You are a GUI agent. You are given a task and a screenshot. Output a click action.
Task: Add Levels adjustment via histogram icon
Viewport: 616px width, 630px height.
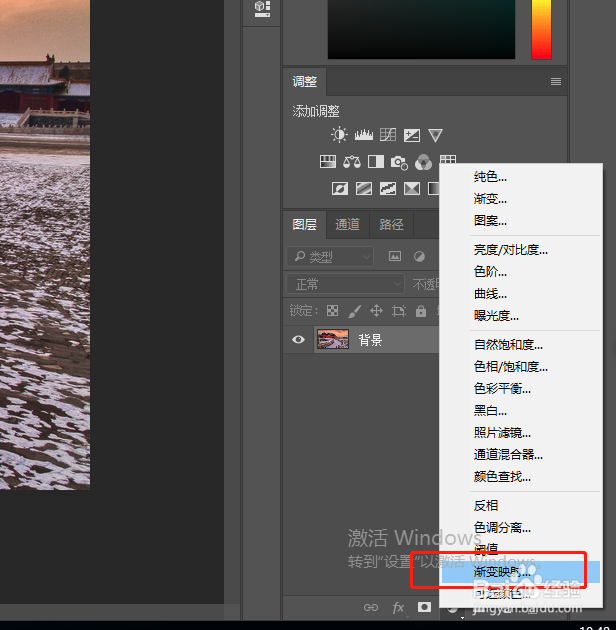(x=364, y=135)
